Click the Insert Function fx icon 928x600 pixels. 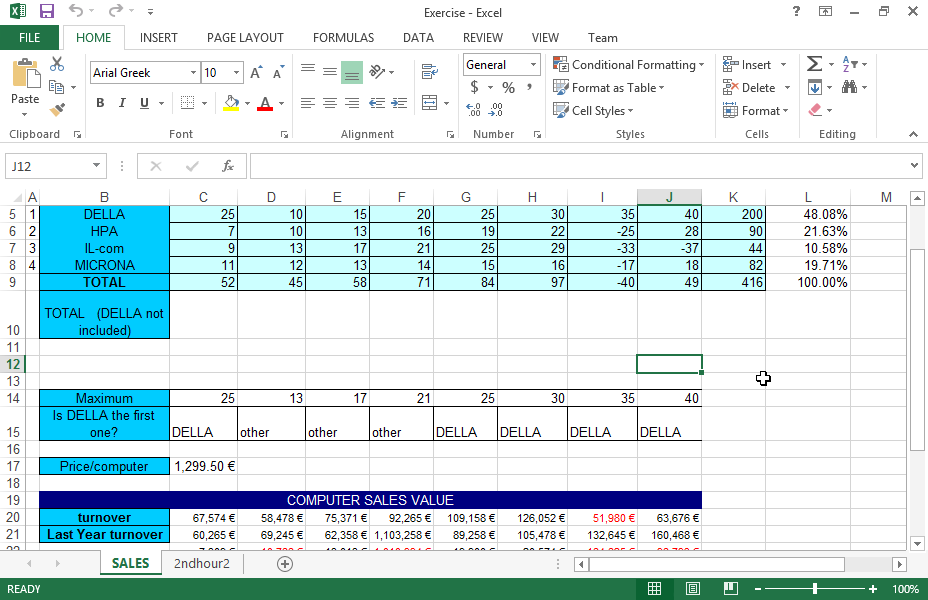click(228, 166)
